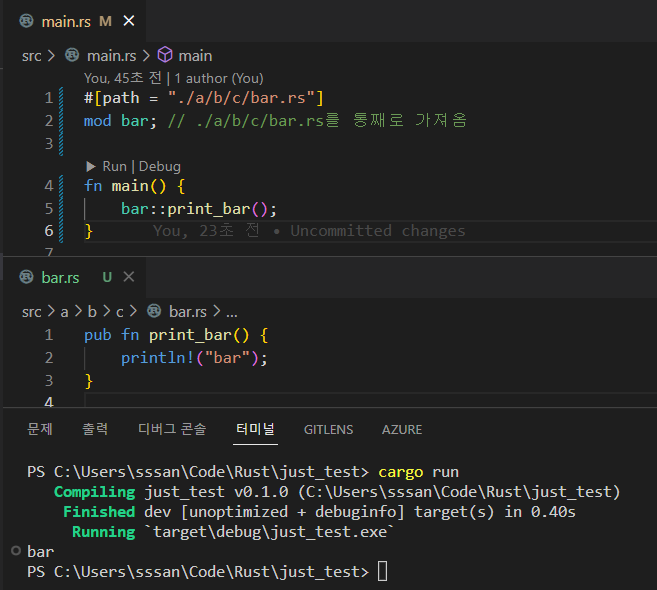
Task: Open the src breadcrumb of main.rs
Action: tap(32, 56)
